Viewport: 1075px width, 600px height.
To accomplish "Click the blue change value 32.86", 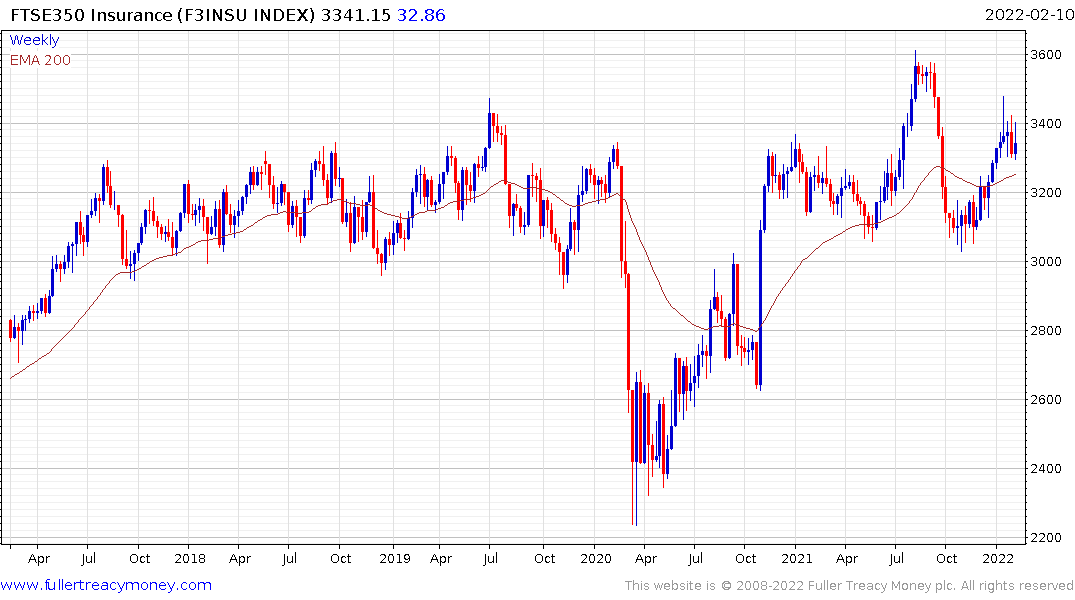I will click(421, 15).
